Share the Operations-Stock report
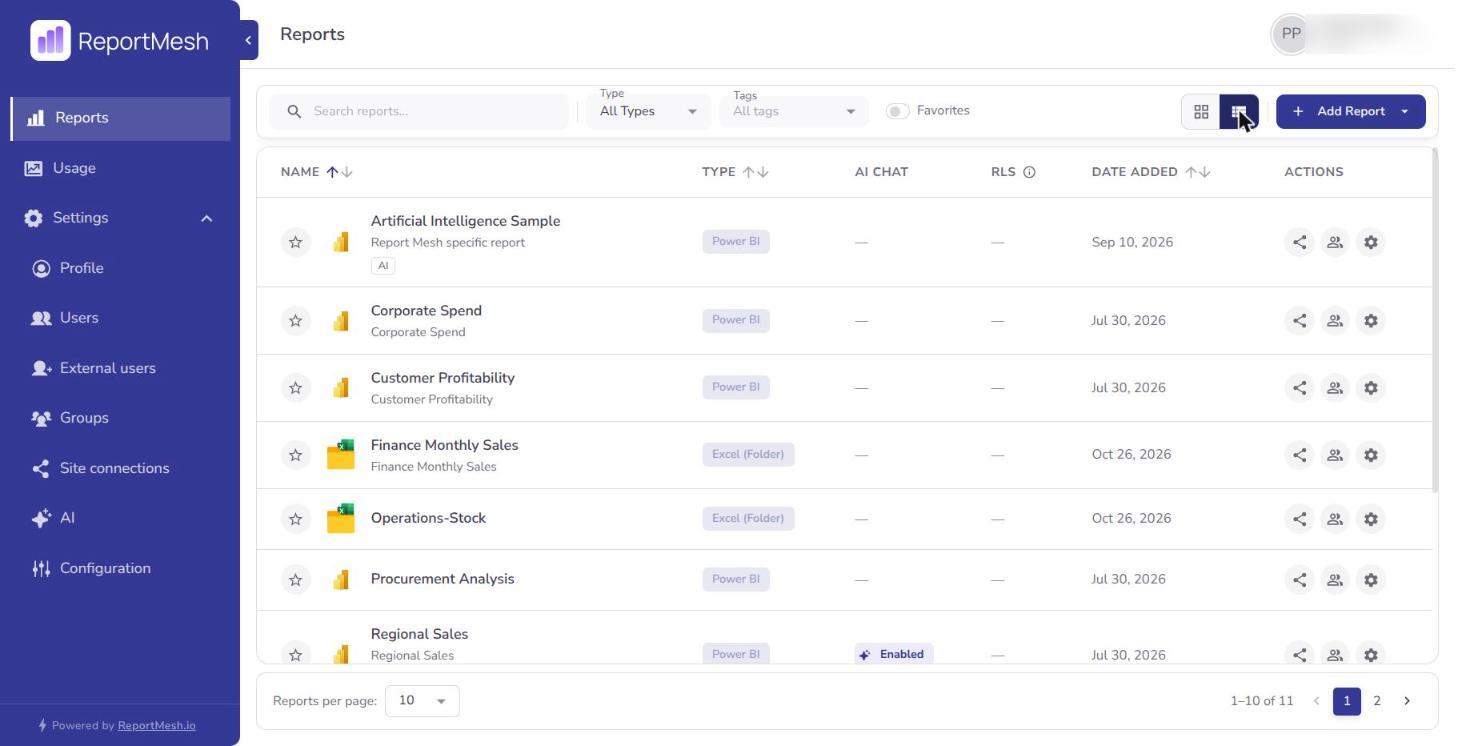 [1299, 519]
